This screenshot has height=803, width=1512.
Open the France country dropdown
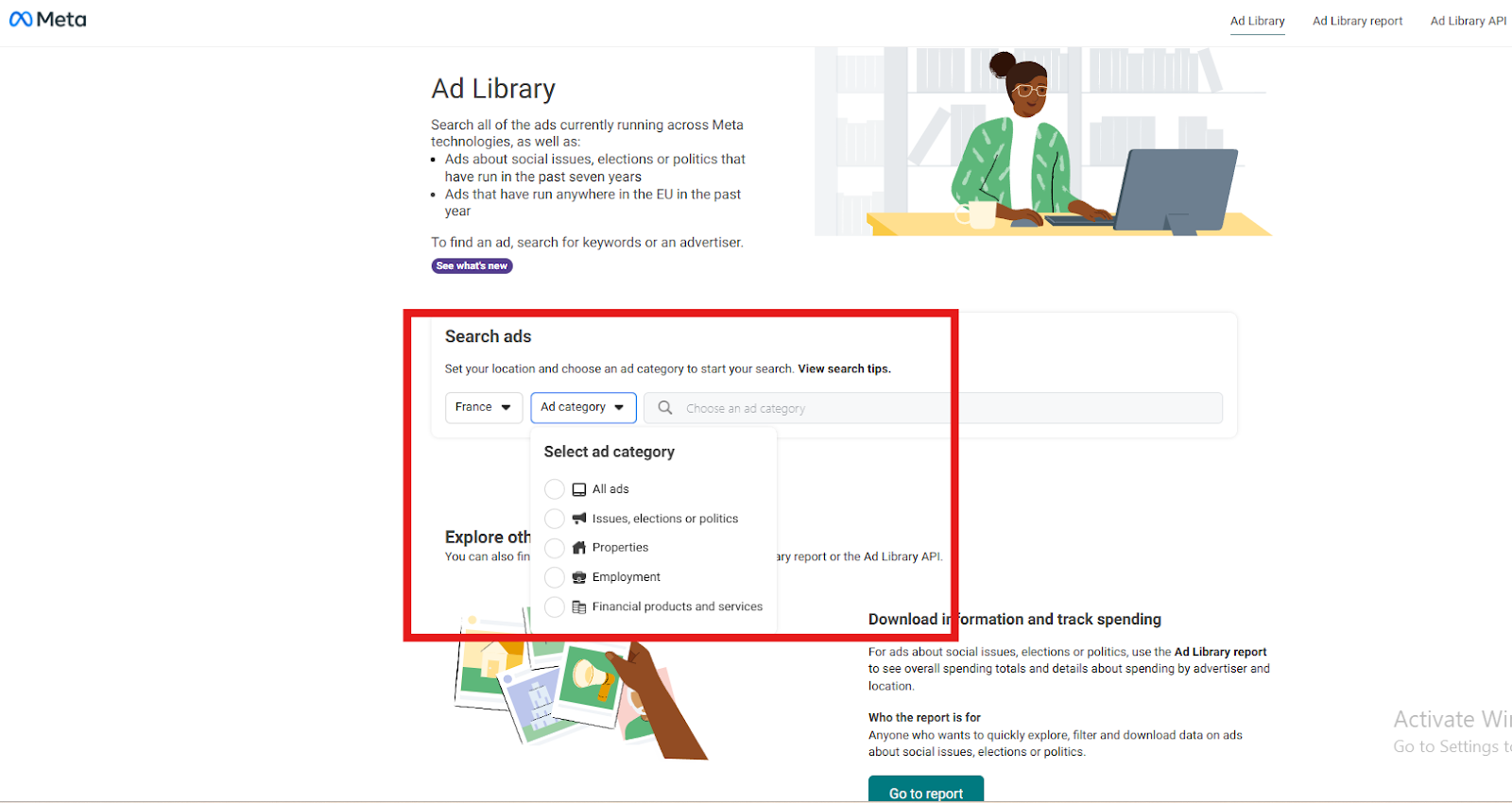click(484, 407)
